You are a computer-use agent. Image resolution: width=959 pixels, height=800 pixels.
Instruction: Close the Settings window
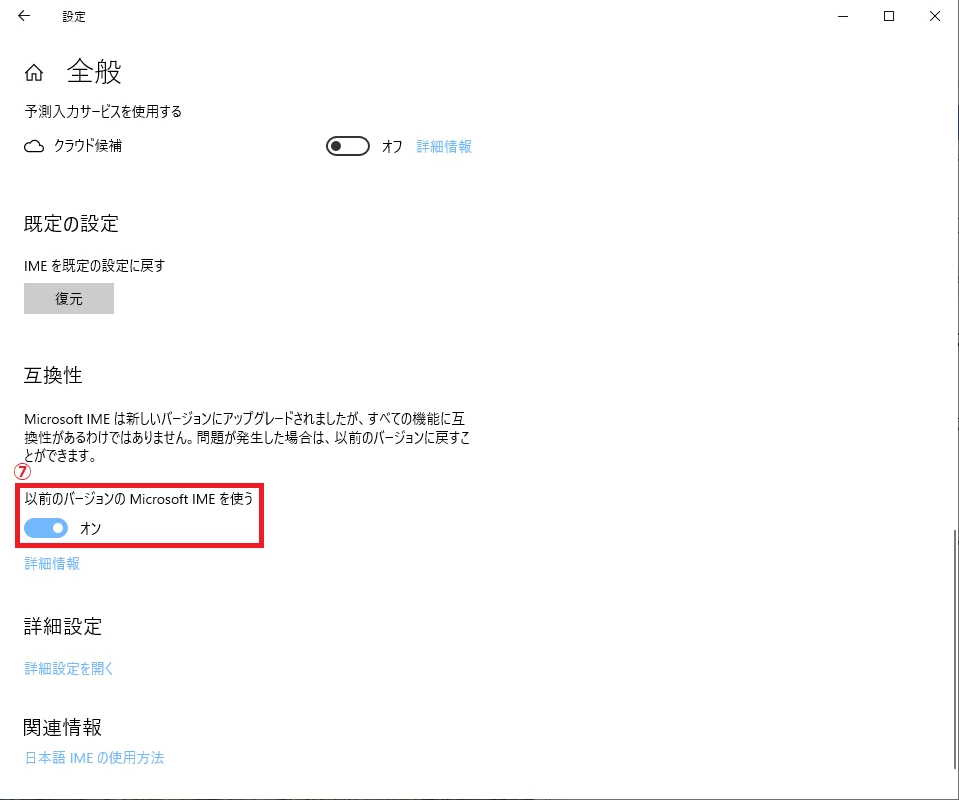[x=935, y=17]
